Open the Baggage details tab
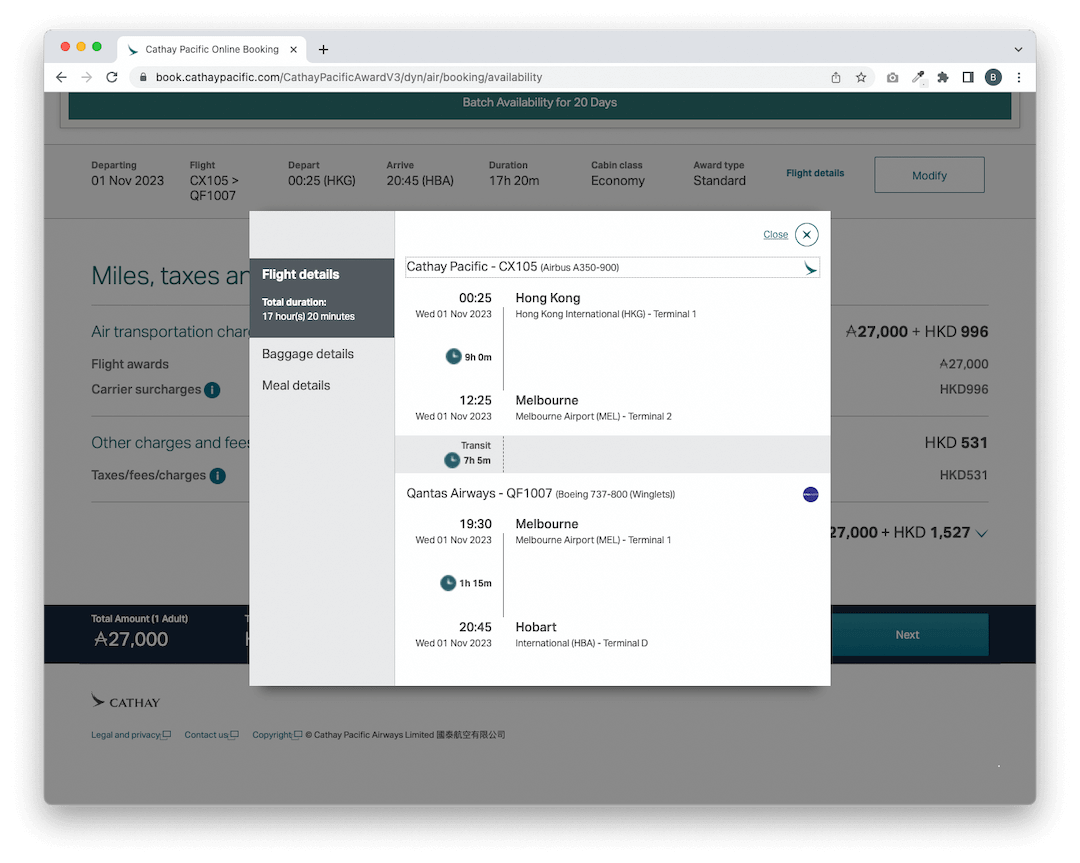Viewport: 1080px width, 863px height. (x=308, y=354)
